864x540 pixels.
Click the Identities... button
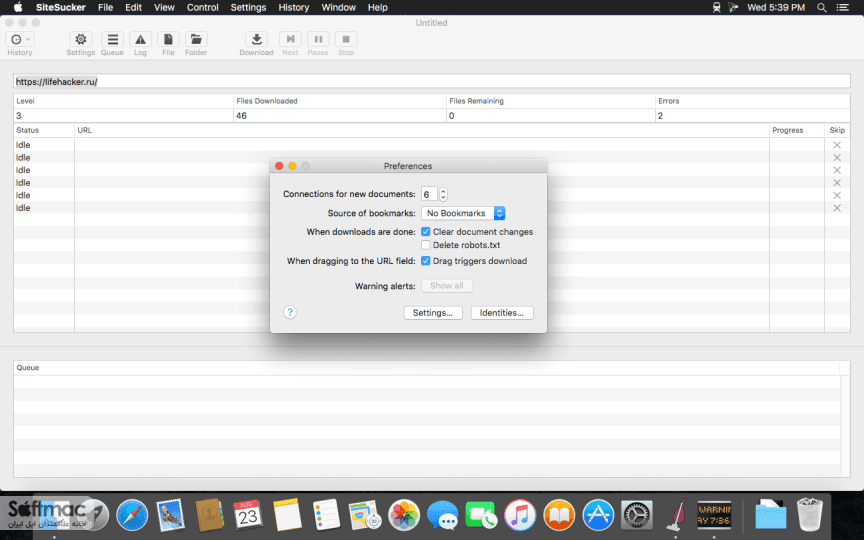point(501,312)
